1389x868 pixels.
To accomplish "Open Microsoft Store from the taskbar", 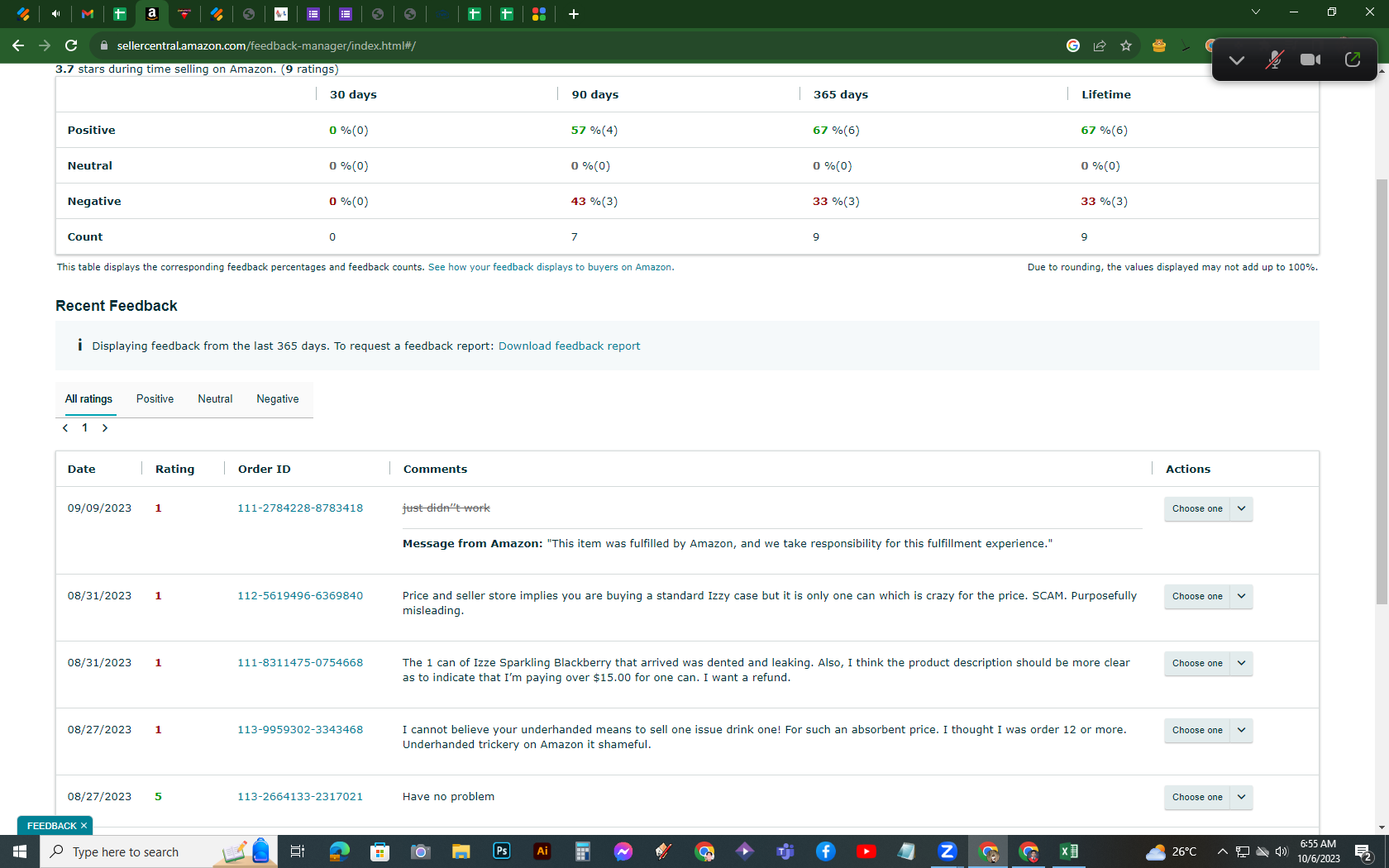I will pyautogui.click(x=380, y=851).
